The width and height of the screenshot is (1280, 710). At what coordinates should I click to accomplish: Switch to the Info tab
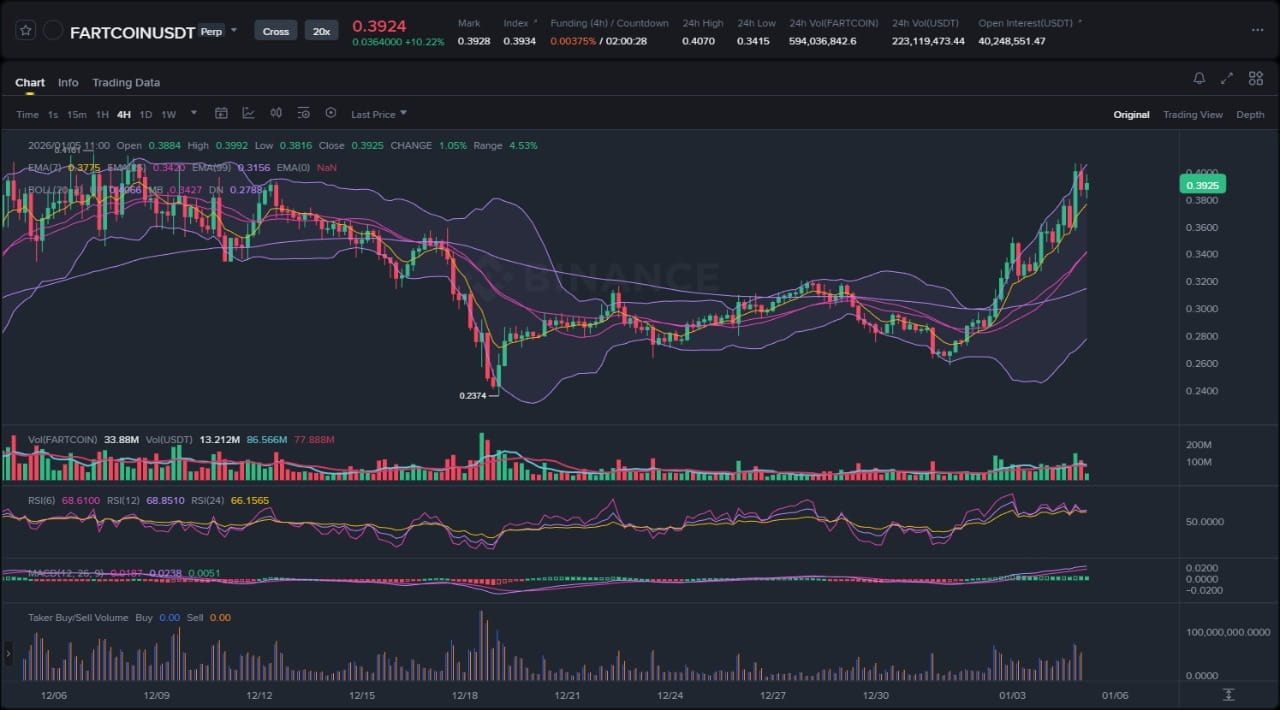click(x=68, y=82)
